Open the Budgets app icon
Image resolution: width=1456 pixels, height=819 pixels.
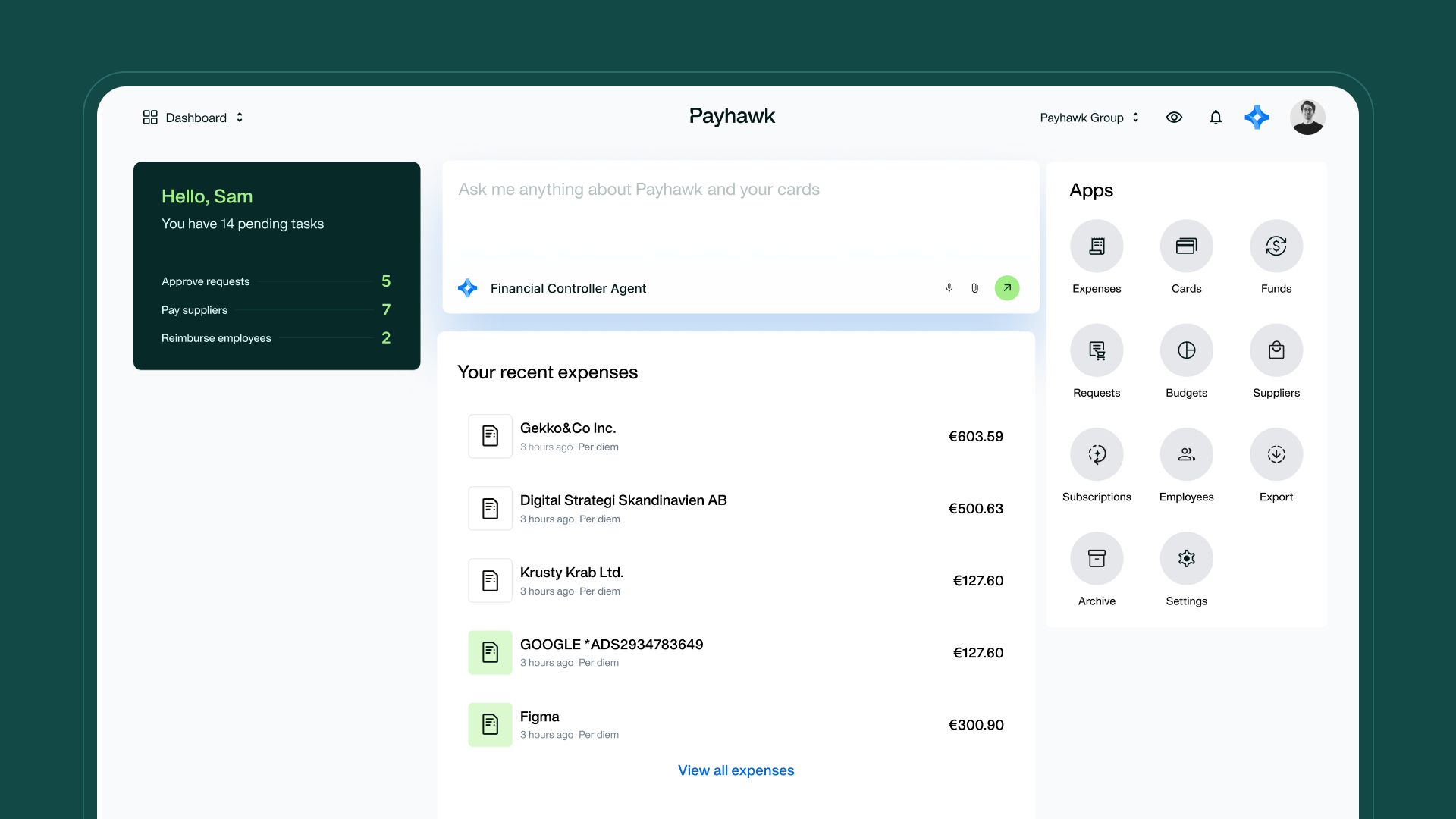click(1186, 350)
